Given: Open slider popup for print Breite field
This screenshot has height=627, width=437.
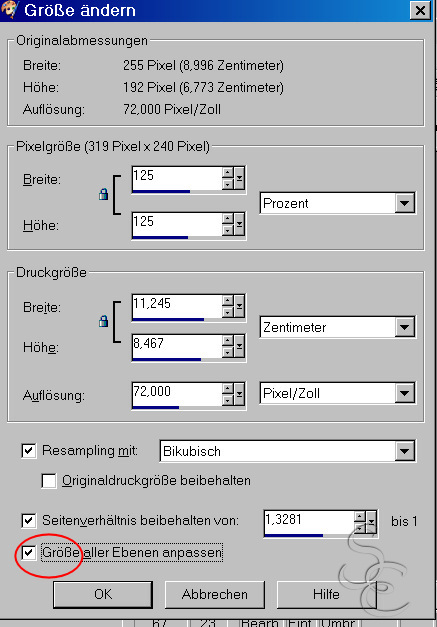Looking at the screenshot, I should point(239,306).
